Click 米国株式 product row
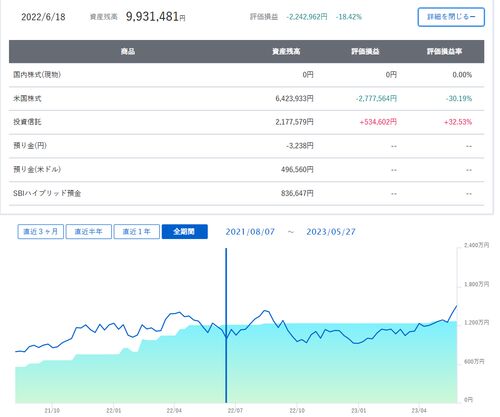The height and width of the screenshot is (417, 500). 246,99
